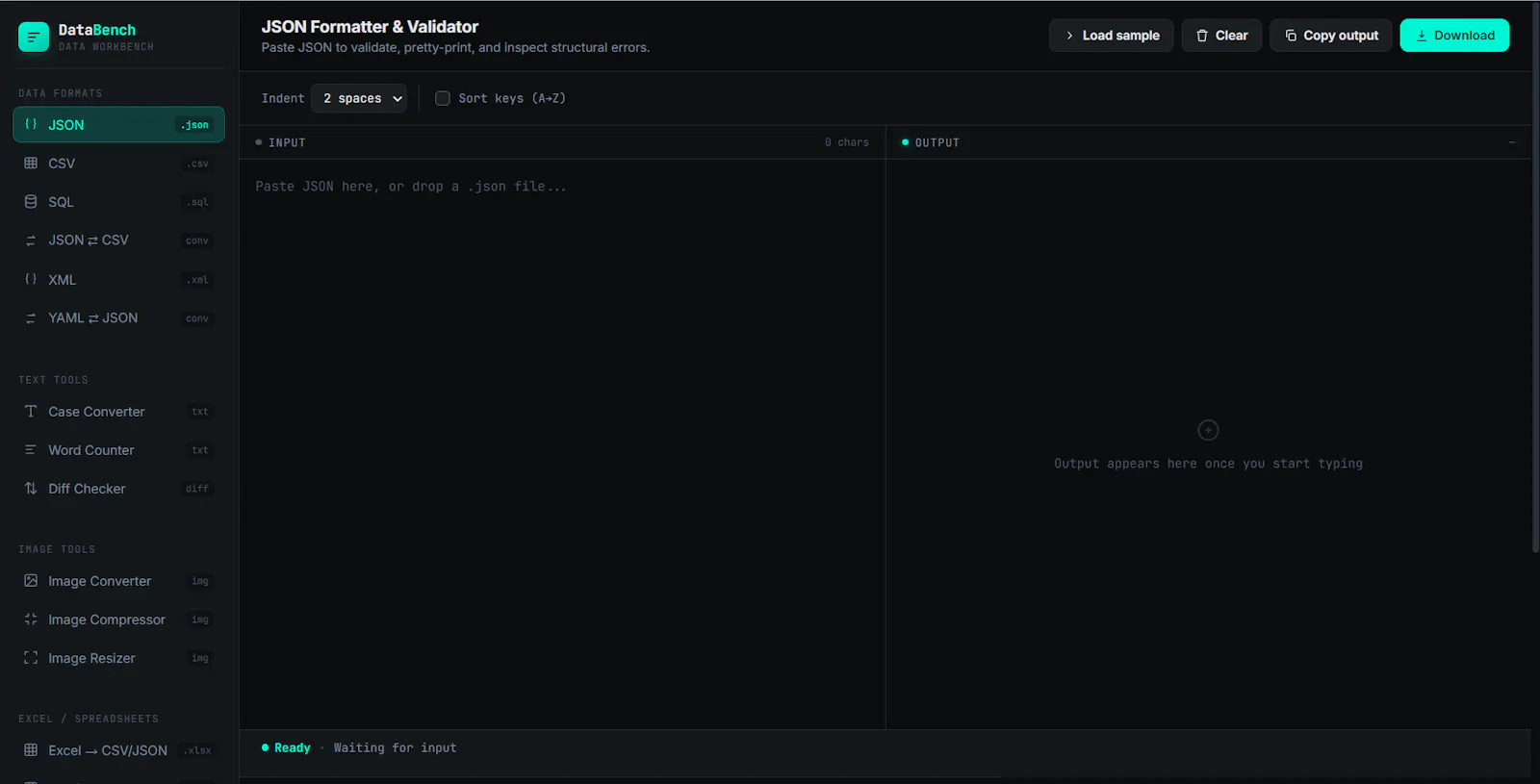Click the "TEXT TOOLS" section heading
1540x784 pixels.
(53, 380)
